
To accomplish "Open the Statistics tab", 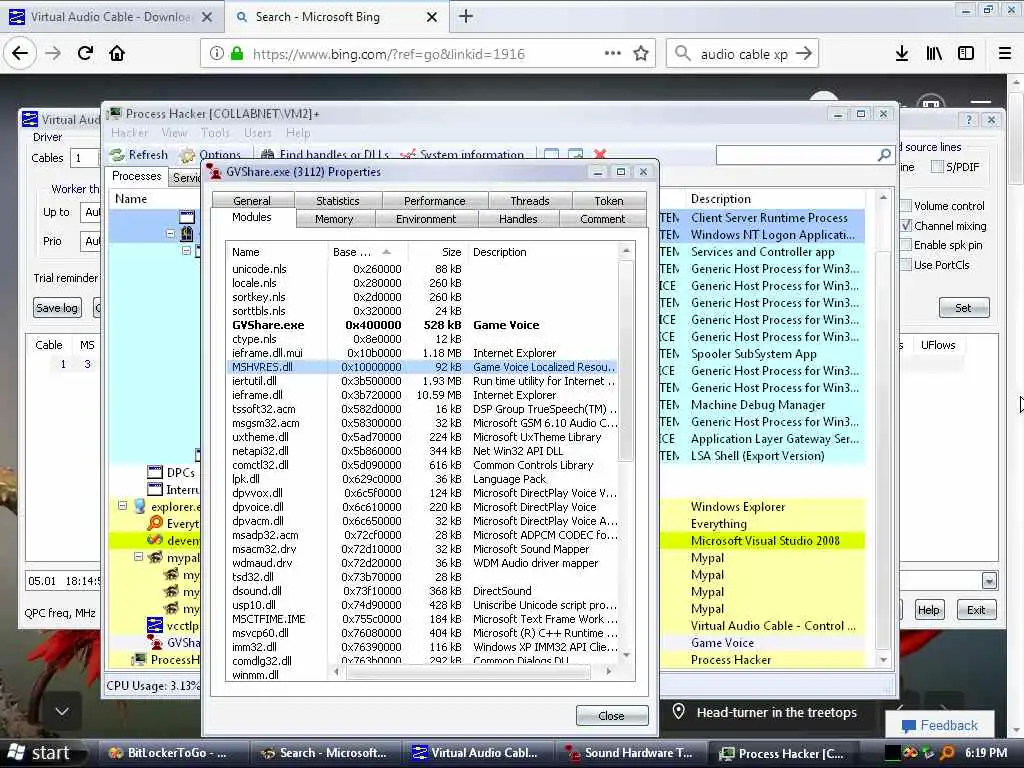I will pos(338,200).
